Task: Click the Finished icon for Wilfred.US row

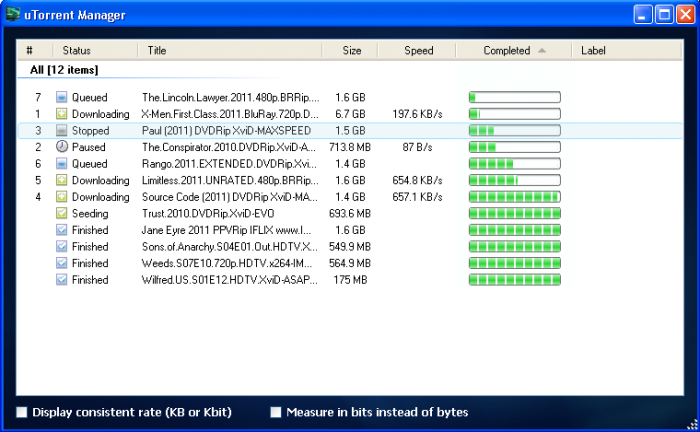Action: tap(62, 279)
